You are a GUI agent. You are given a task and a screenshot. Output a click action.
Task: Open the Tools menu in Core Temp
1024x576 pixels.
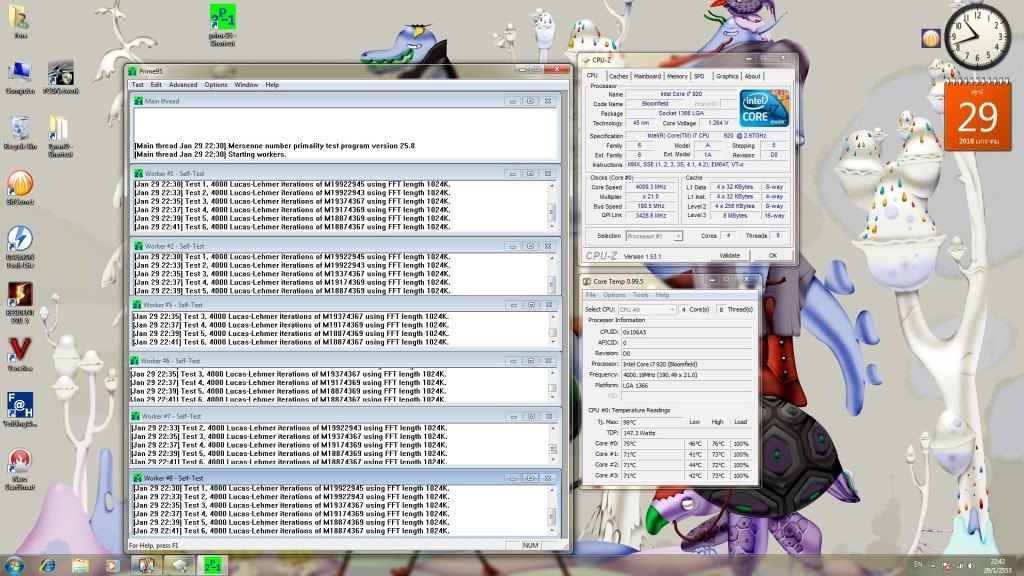tap(640, 295)
